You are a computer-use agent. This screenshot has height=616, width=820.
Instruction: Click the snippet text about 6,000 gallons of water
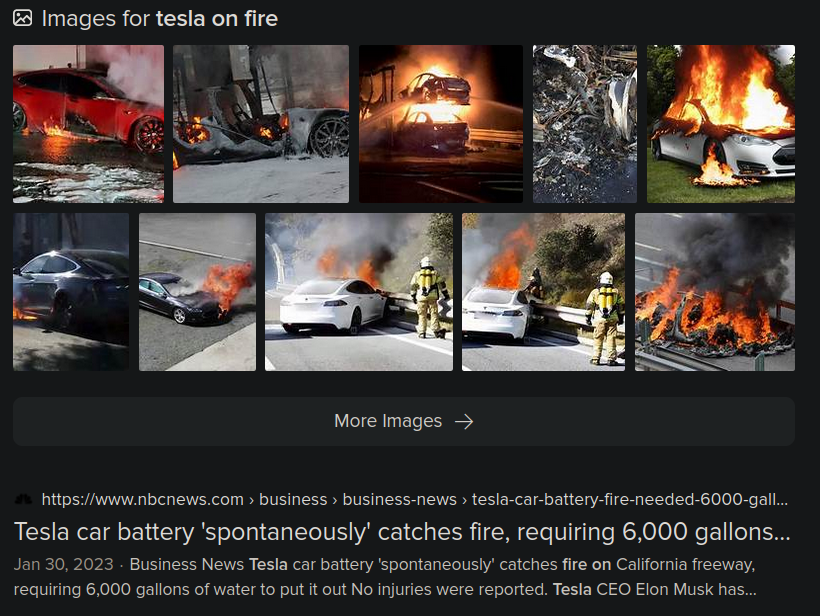tap(385, 577)
